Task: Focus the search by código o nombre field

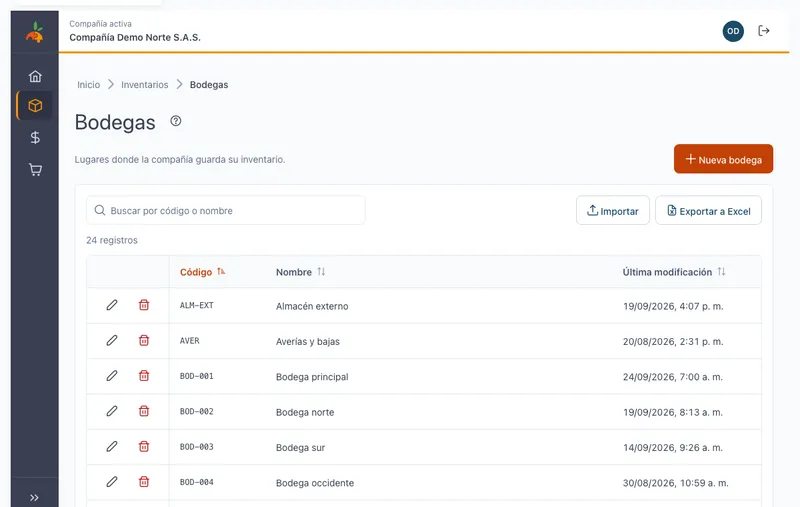Action: [226, 211]
